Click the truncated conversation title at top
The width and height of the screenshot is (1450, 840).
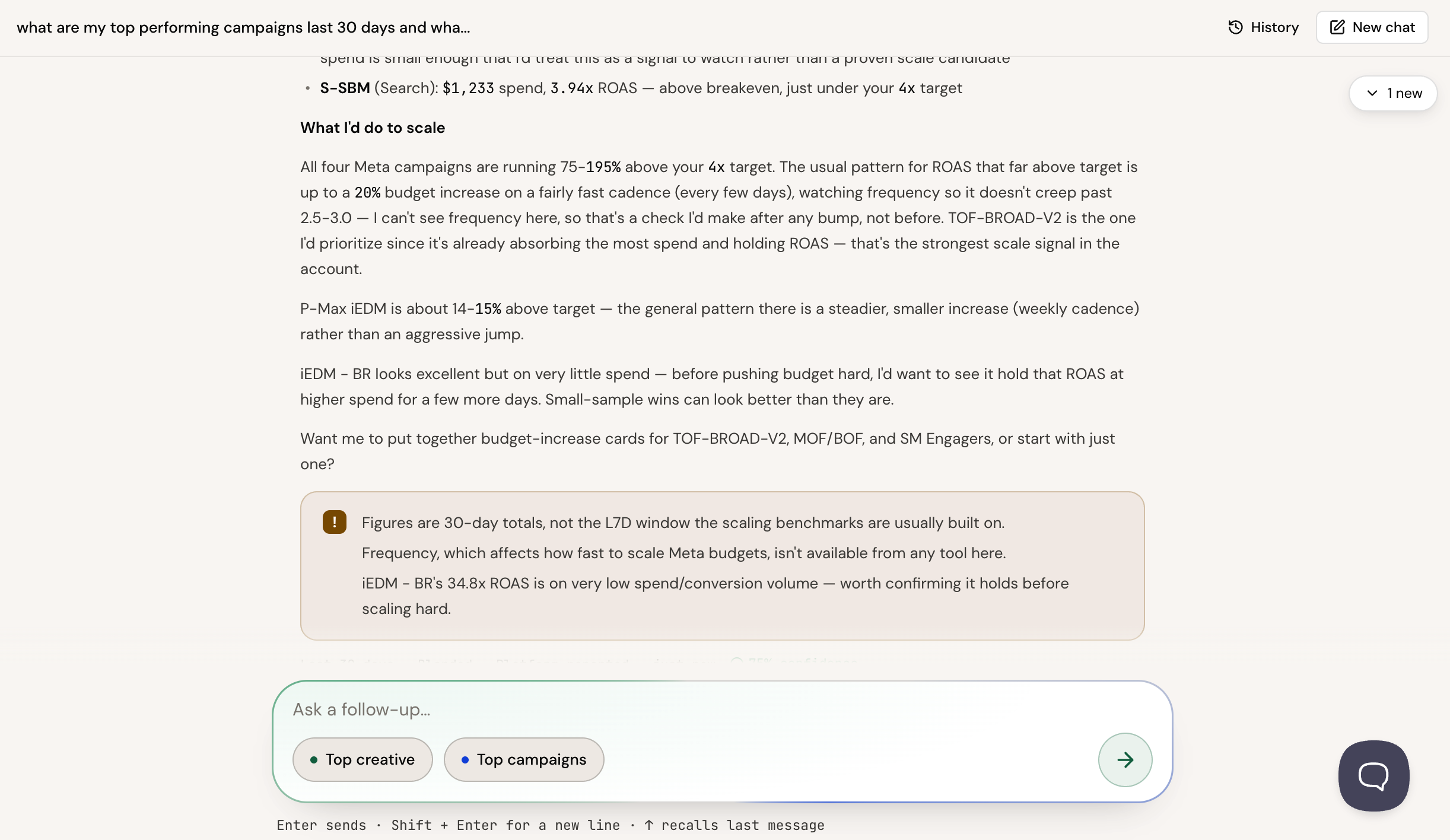click(243, 27)
